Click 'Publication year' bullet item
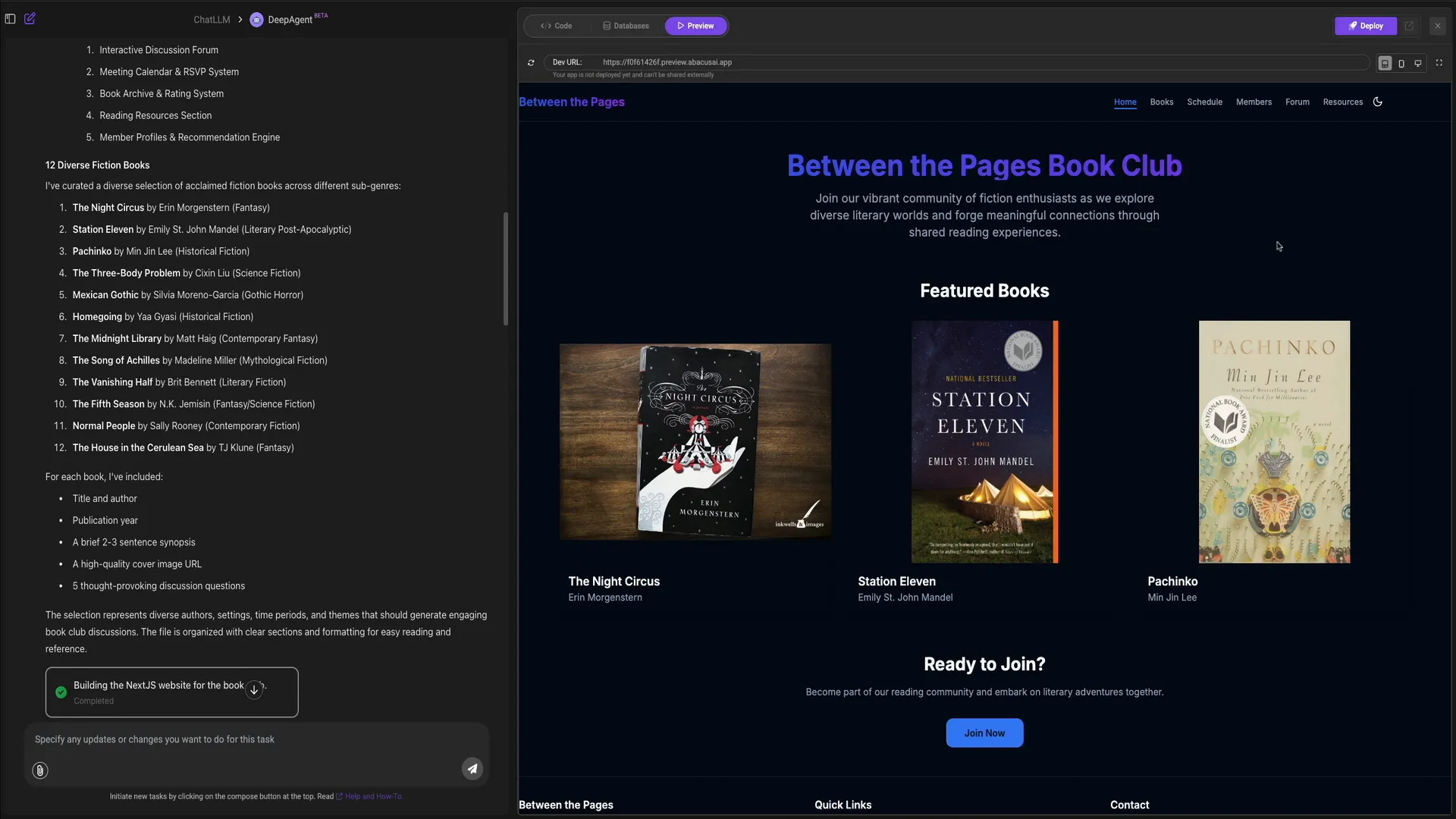The height and width of the screenshot is (819, 1456). [x=105, y=521]
